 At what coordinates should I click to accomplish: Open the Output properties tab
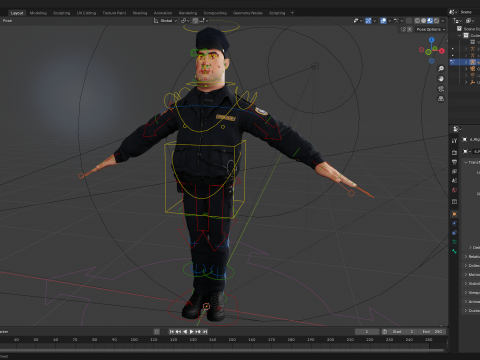[454, 162]
